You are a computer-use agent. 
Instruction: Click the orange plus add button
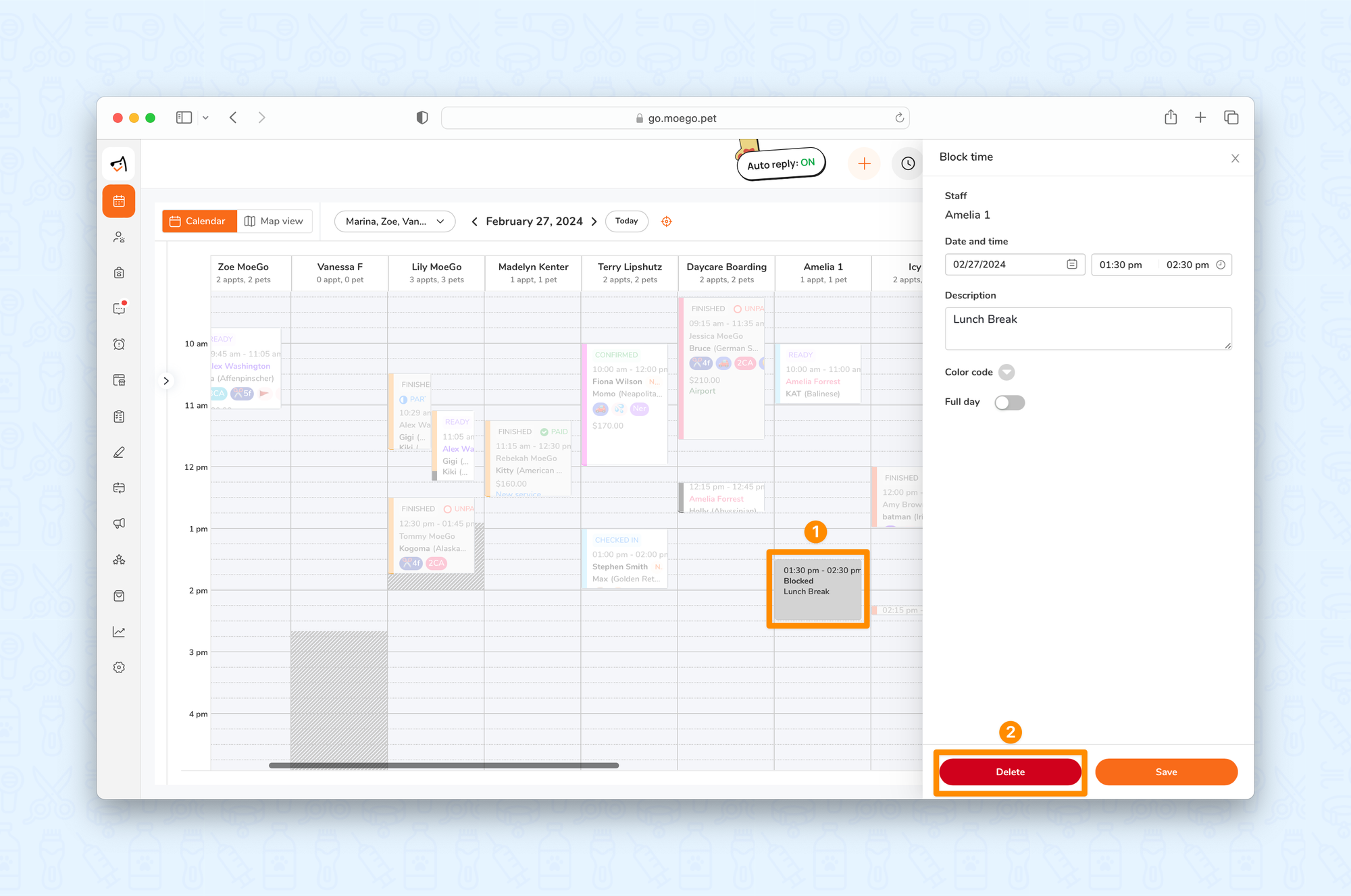tap(864, 163)
